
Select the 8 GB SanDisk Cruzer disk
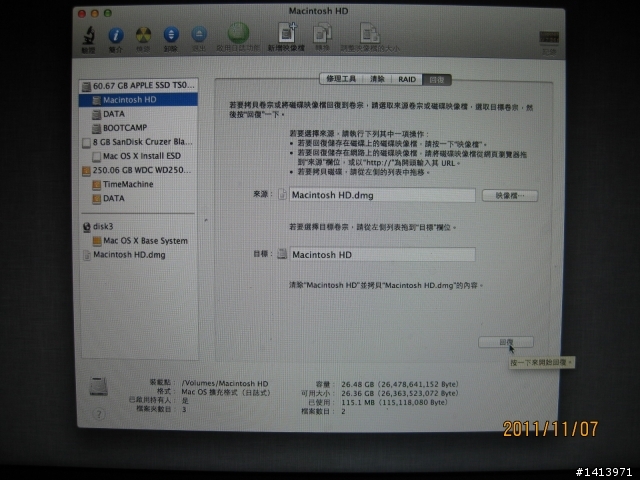coord(138,142)
